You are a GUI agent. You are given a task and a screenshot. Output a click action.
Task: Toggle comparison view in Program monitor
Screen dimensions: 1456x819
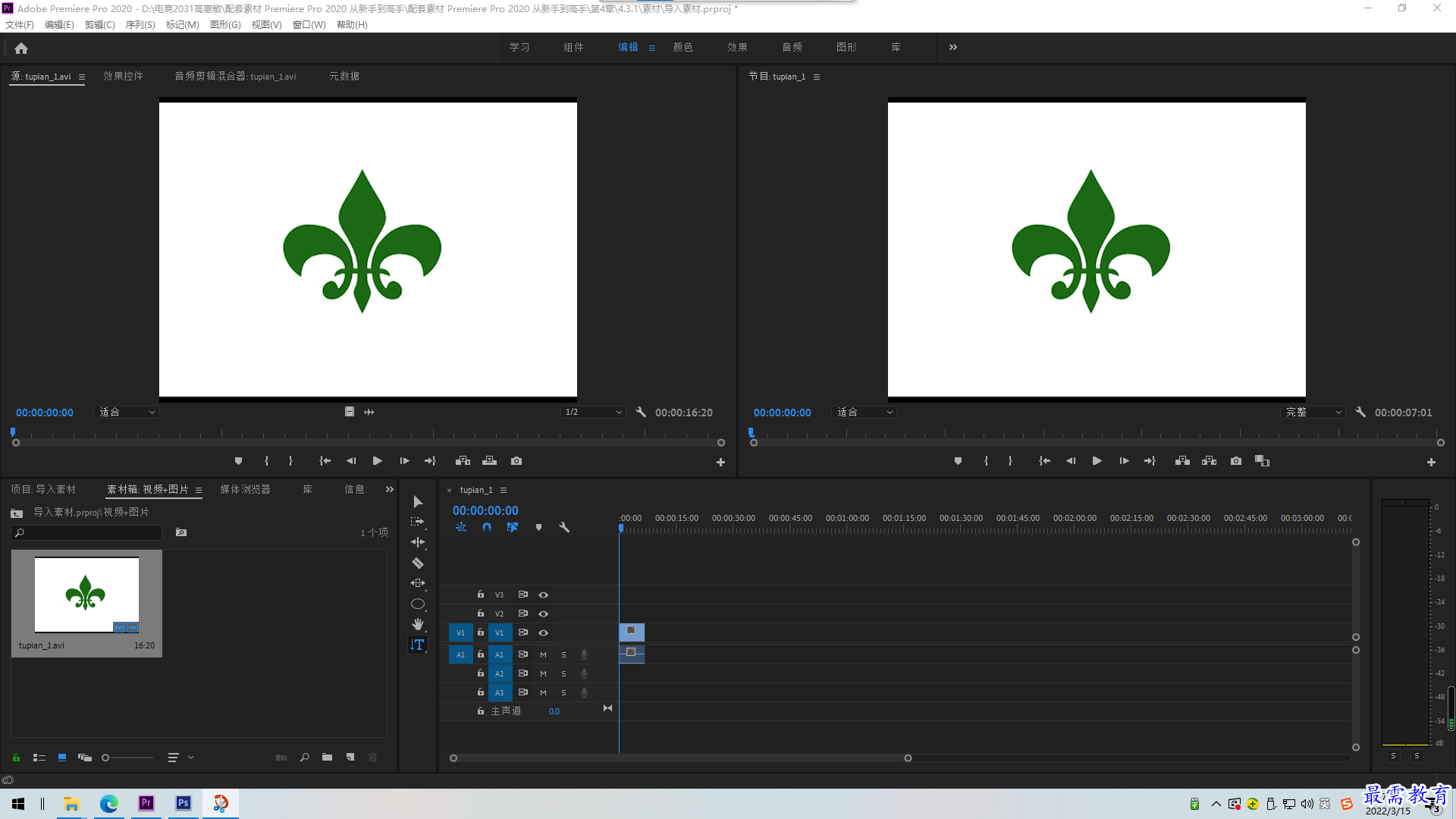click(1263, 461)
